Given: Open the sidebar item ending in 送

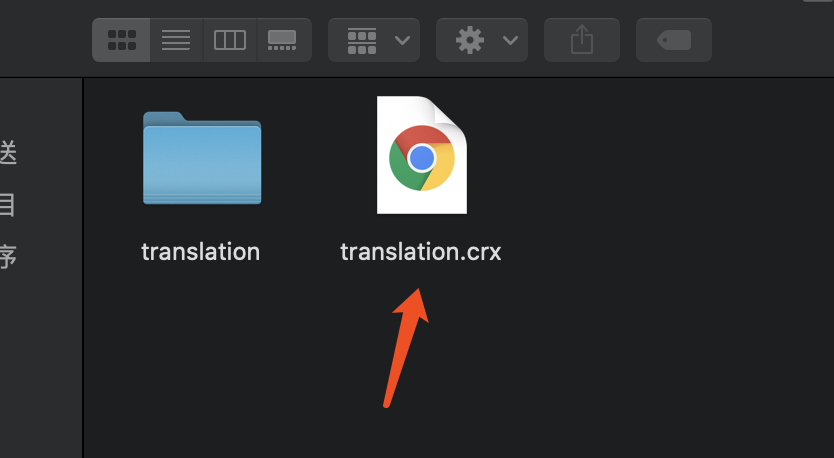Looking at the screenshot, I should [8, 153].
